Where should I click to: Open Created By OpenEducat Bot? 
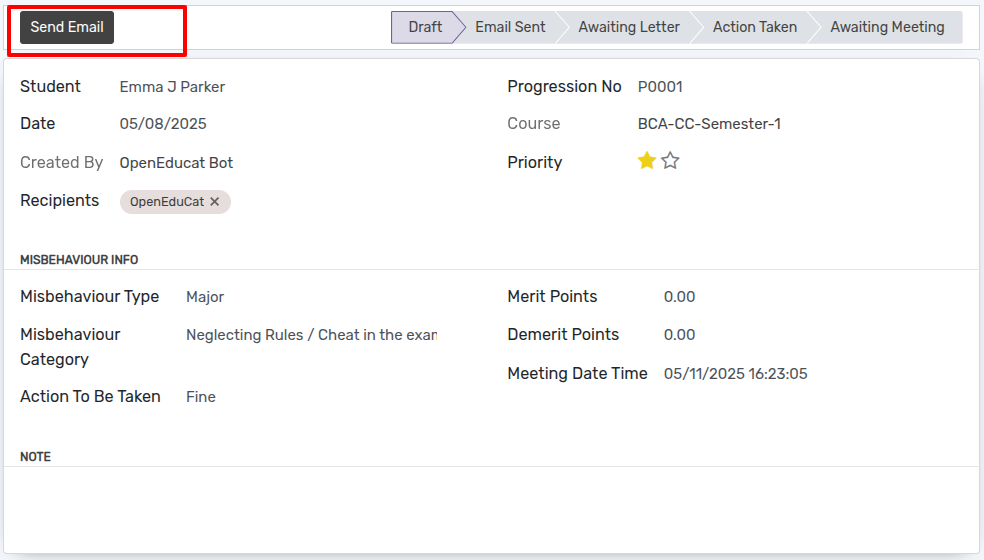point(176,163)
